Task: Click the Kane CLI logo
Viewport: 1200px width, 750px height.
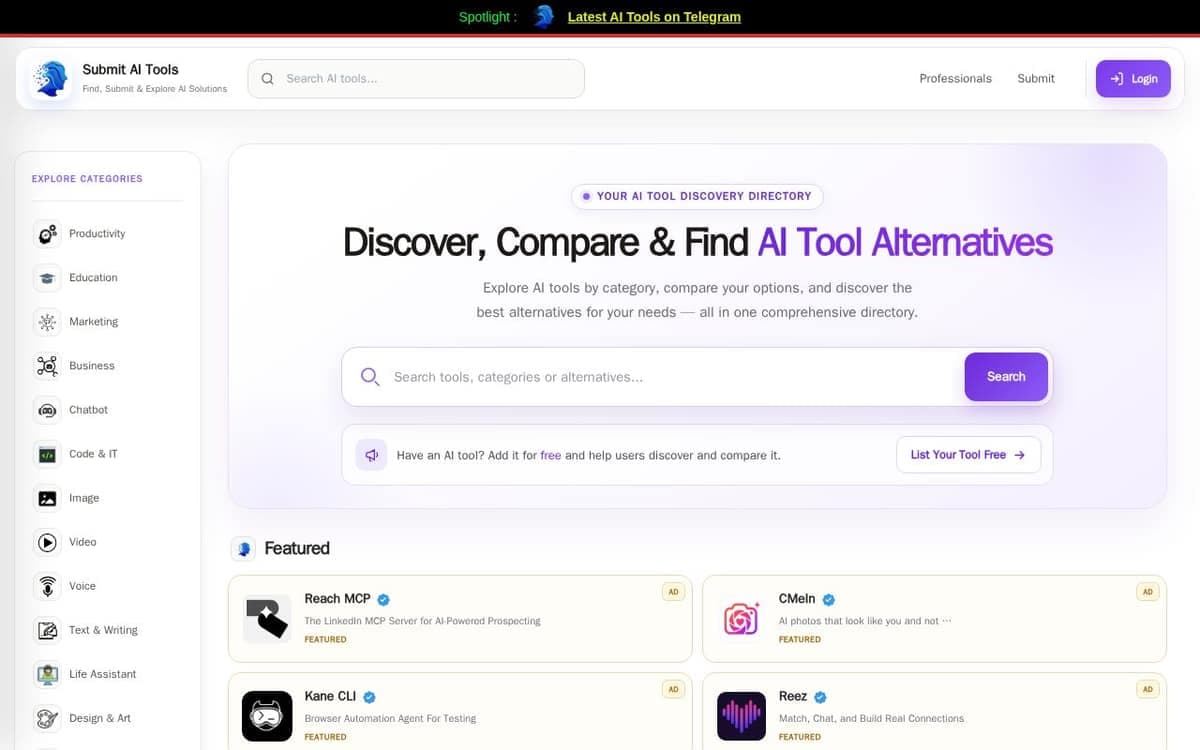Action: 267,716
